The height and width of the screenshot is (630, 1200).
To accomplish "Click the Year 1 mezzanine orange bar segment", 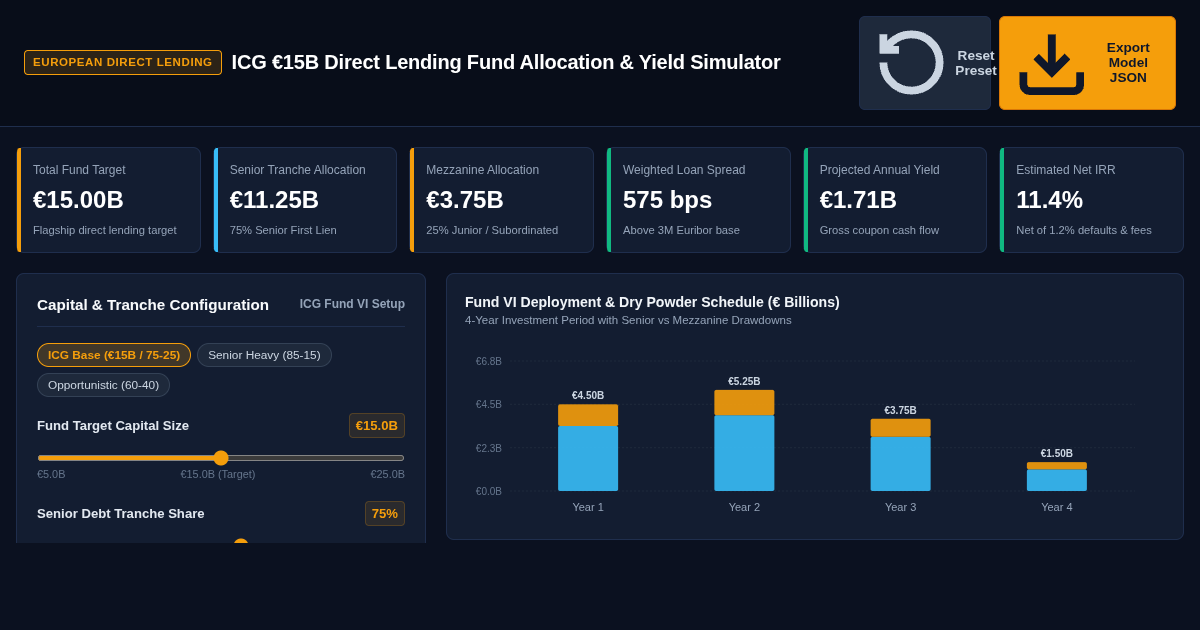I will click(x=588, y=415).
